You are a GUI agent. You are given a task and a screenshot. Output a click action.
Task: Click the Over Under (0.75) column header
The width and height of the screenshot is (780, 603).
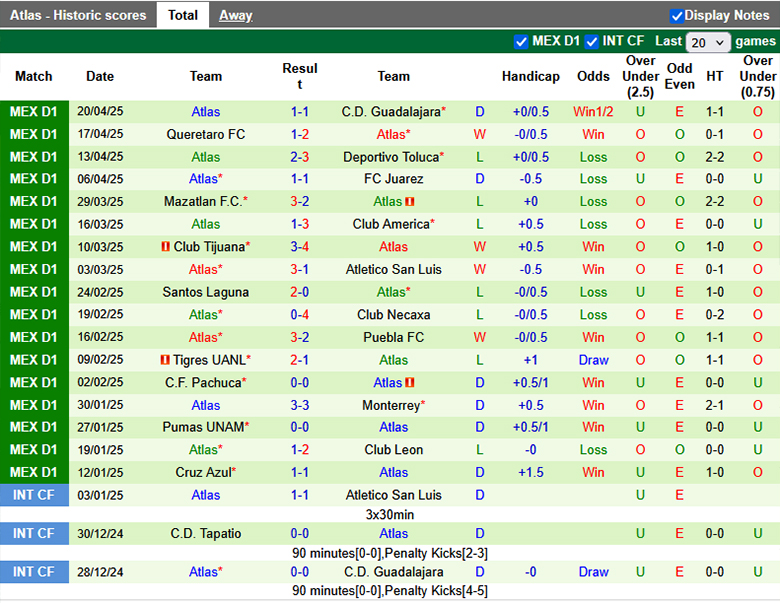click(758, 77)
